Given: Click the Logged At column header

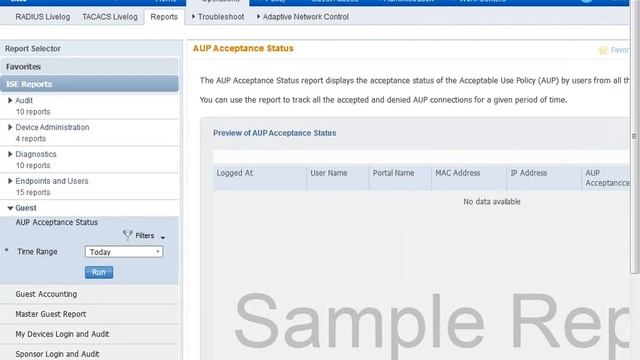Looking at the screenshot, I should click(x=260, y=178).
